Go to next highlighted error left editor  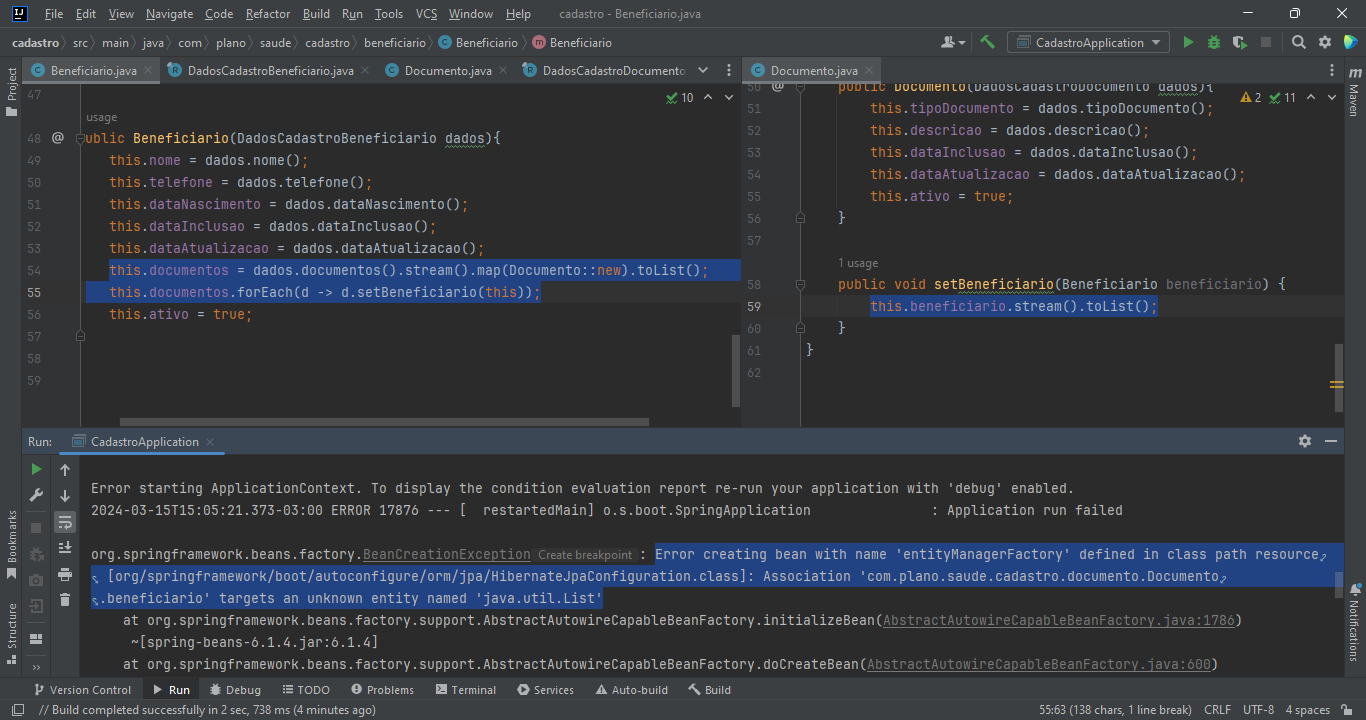tap(729, 98)
